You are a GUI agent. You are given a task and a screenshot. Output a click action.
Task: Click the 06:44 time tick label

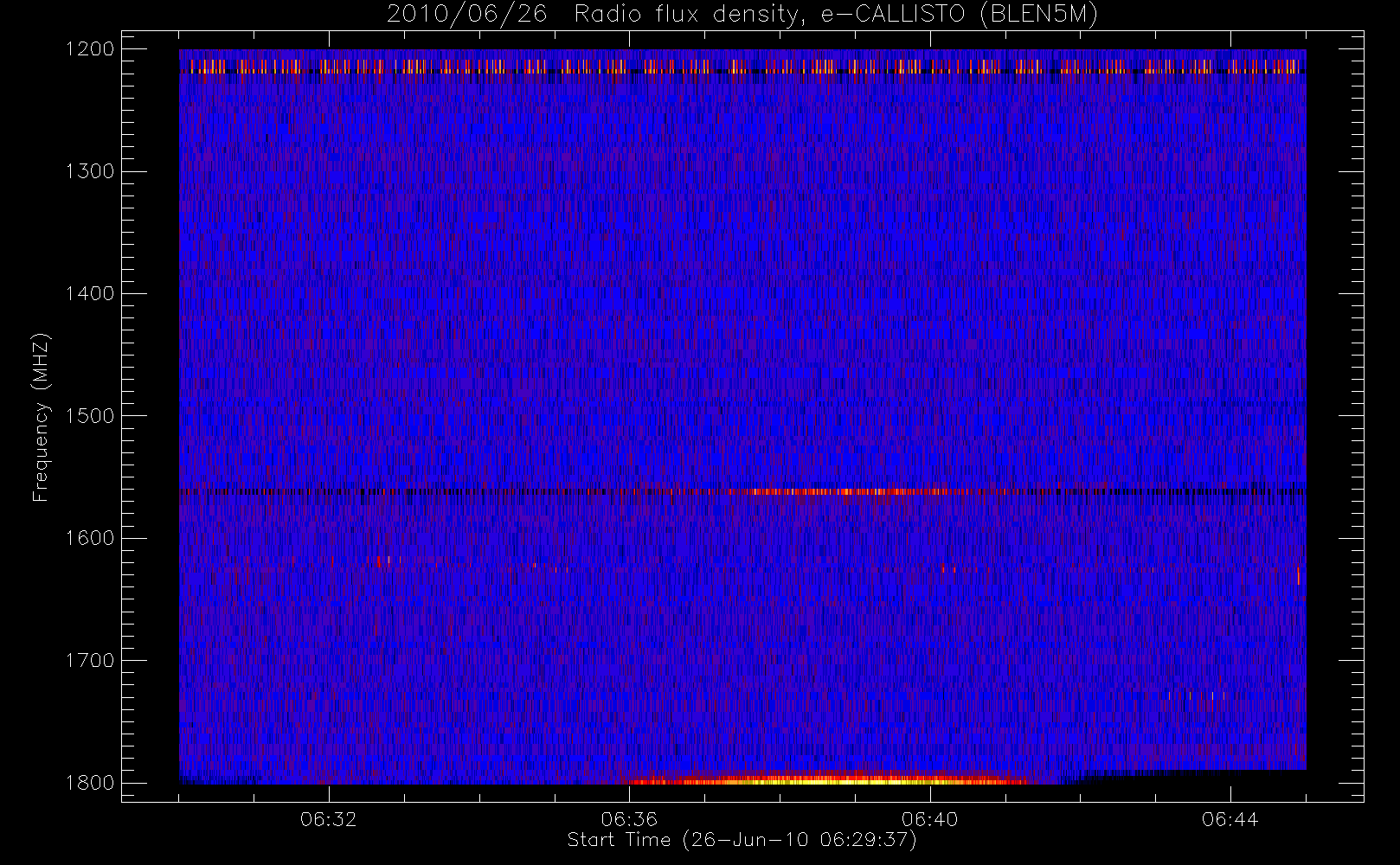coord(1230,819)
